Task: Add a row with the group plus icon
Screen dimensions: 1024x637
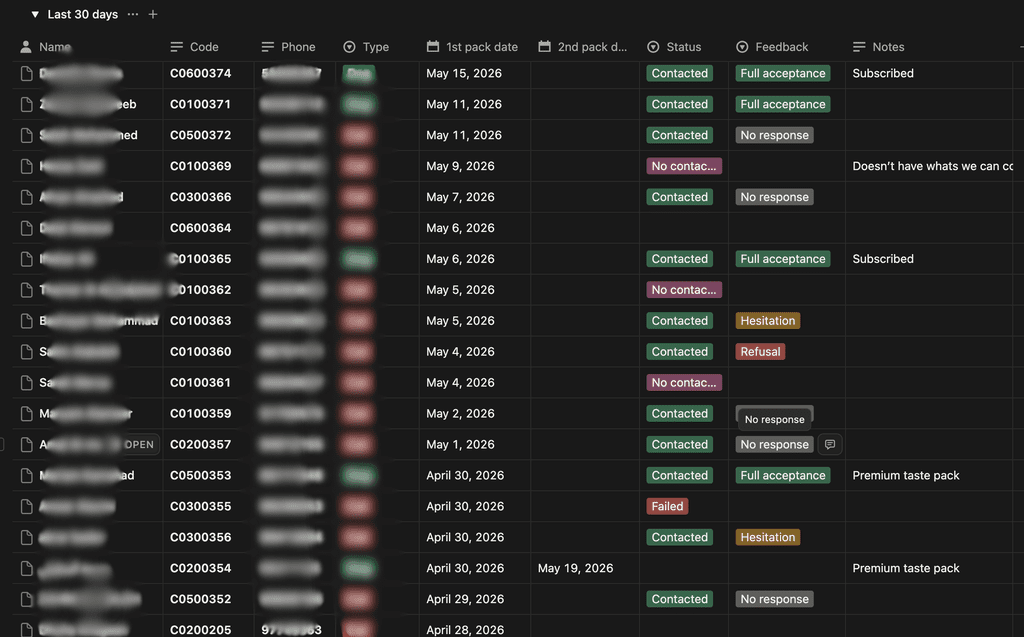Action: point(153,14)
